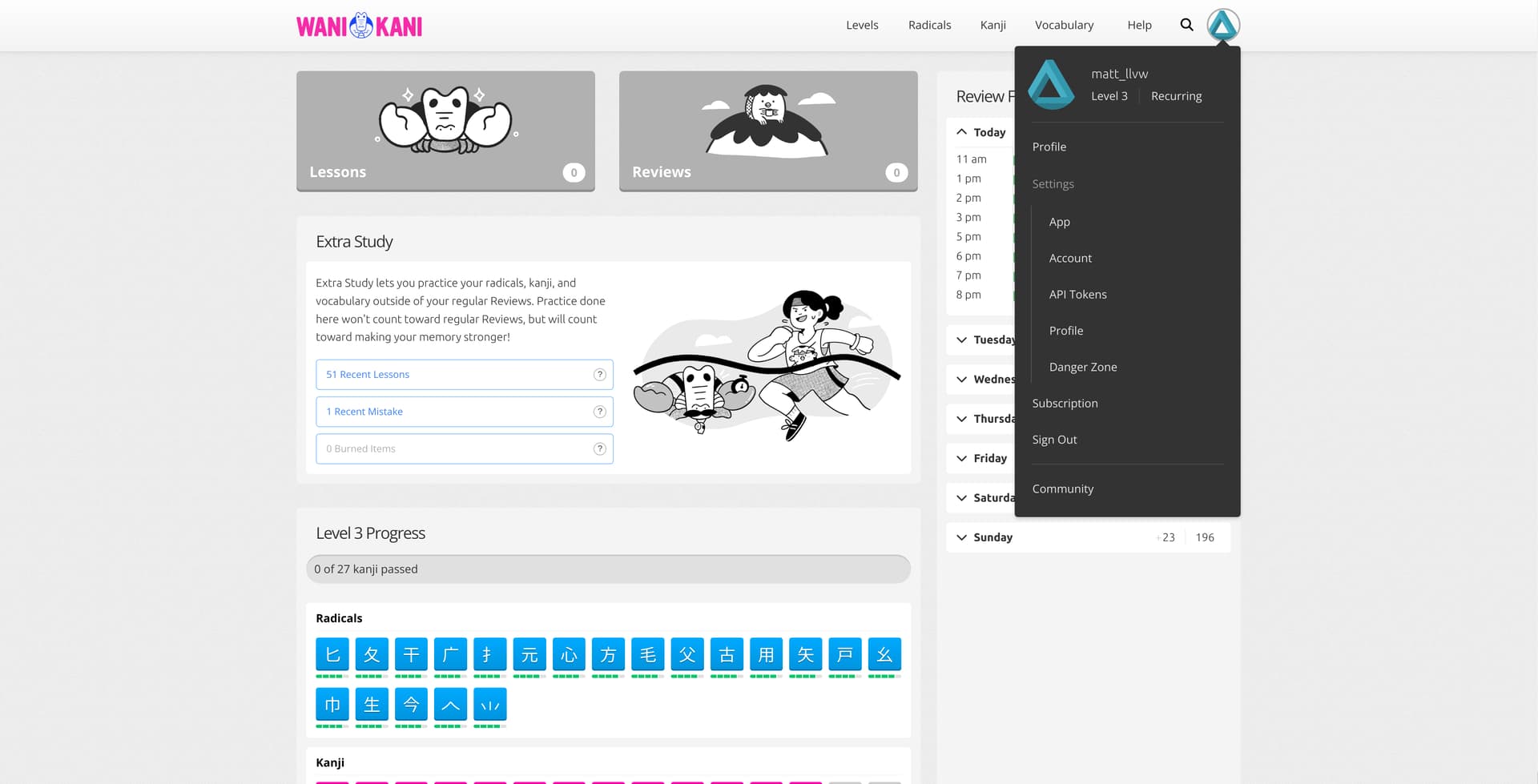This screenshot has width=1538, height=784.
Task: Open the 夂 radical tile
Action: coord(372,654)
